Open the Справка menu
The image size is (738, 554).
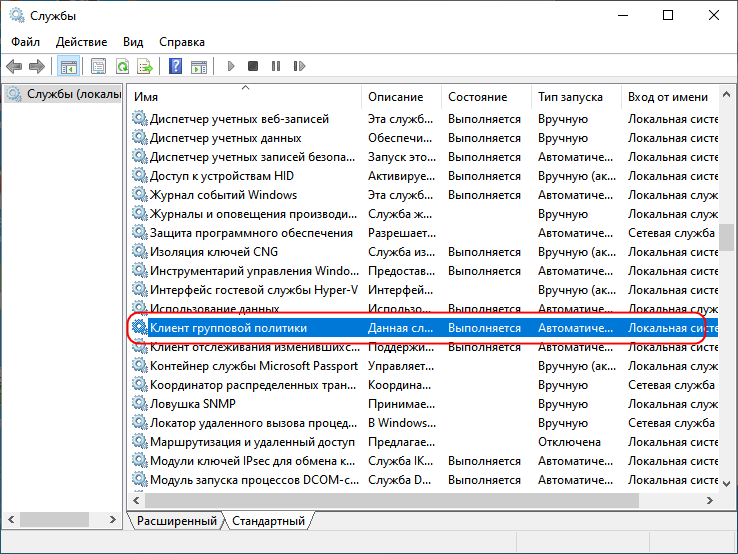pyautogui.click(x=182, y=42)
